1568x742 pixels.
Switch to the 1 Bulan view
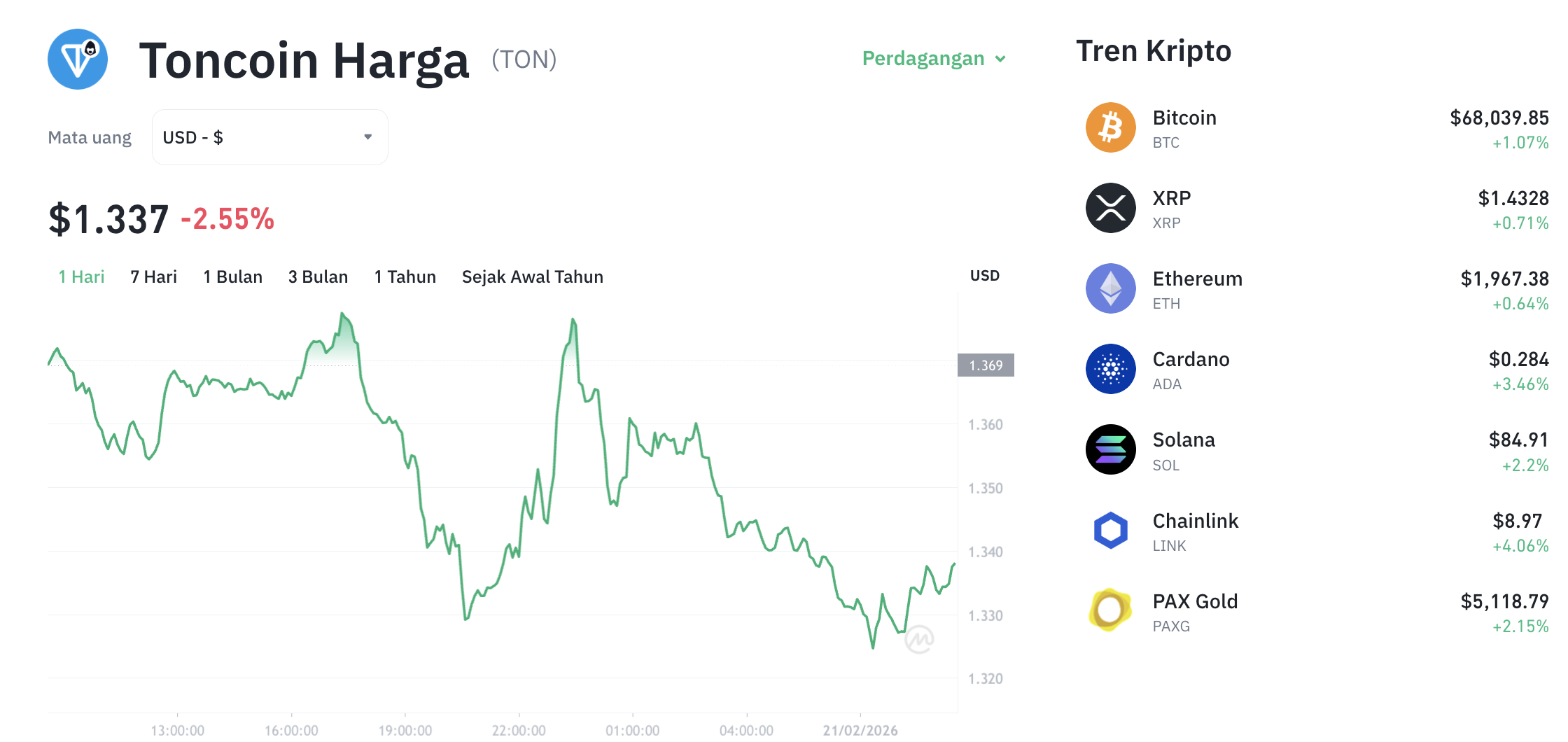coord(232,276)
